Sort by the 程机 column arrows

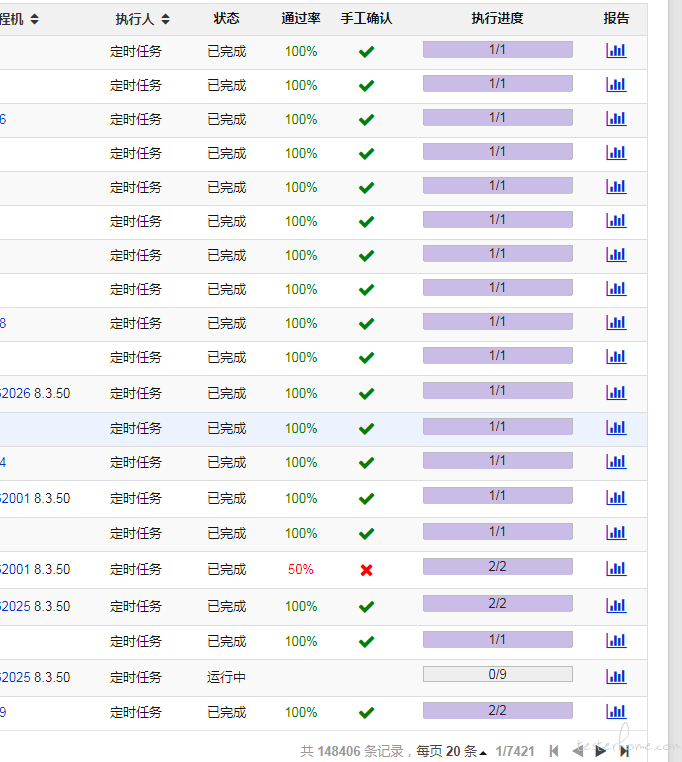coord(34,19)
